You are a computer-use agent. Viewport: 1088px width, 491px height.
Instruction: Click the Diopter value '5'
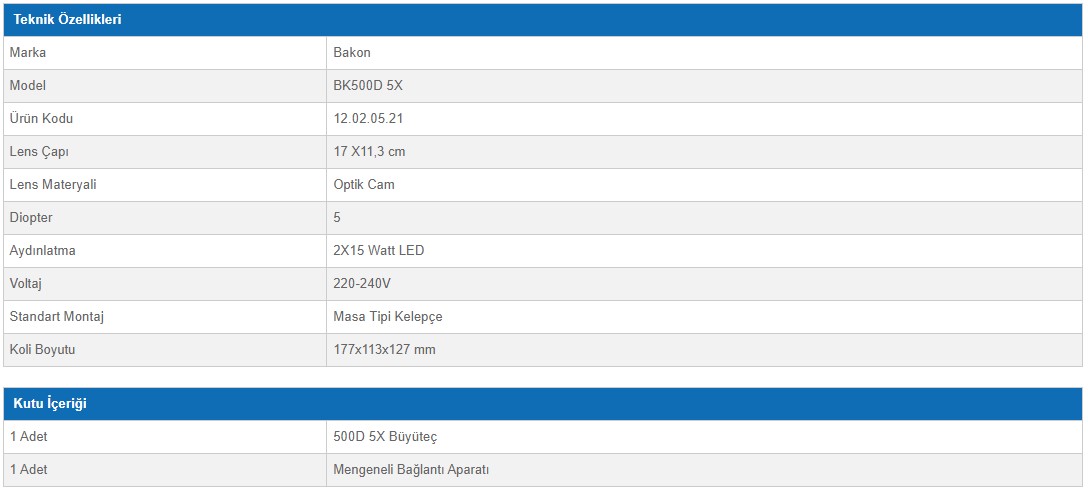click(337, 218)
